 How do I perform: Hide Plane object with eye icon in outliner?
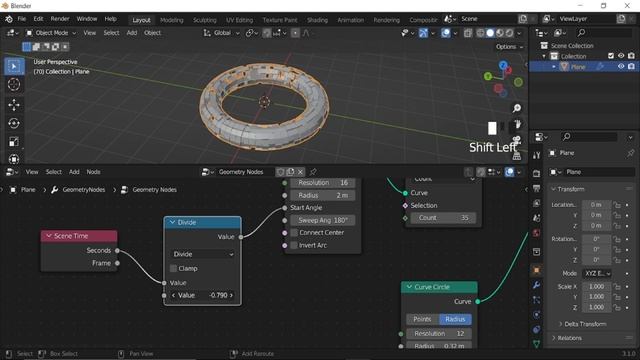tap(621, 67)
